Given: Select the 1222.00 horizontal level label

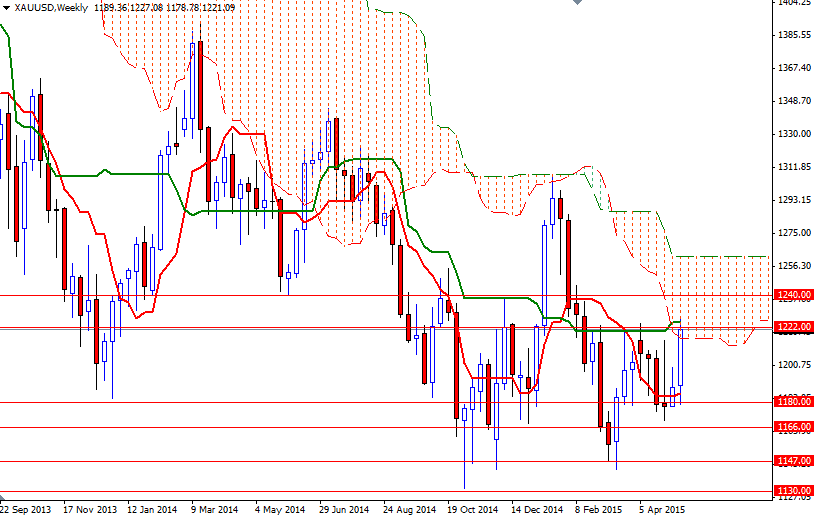Looking at the screenshot, I should click(x=793, y=327).
